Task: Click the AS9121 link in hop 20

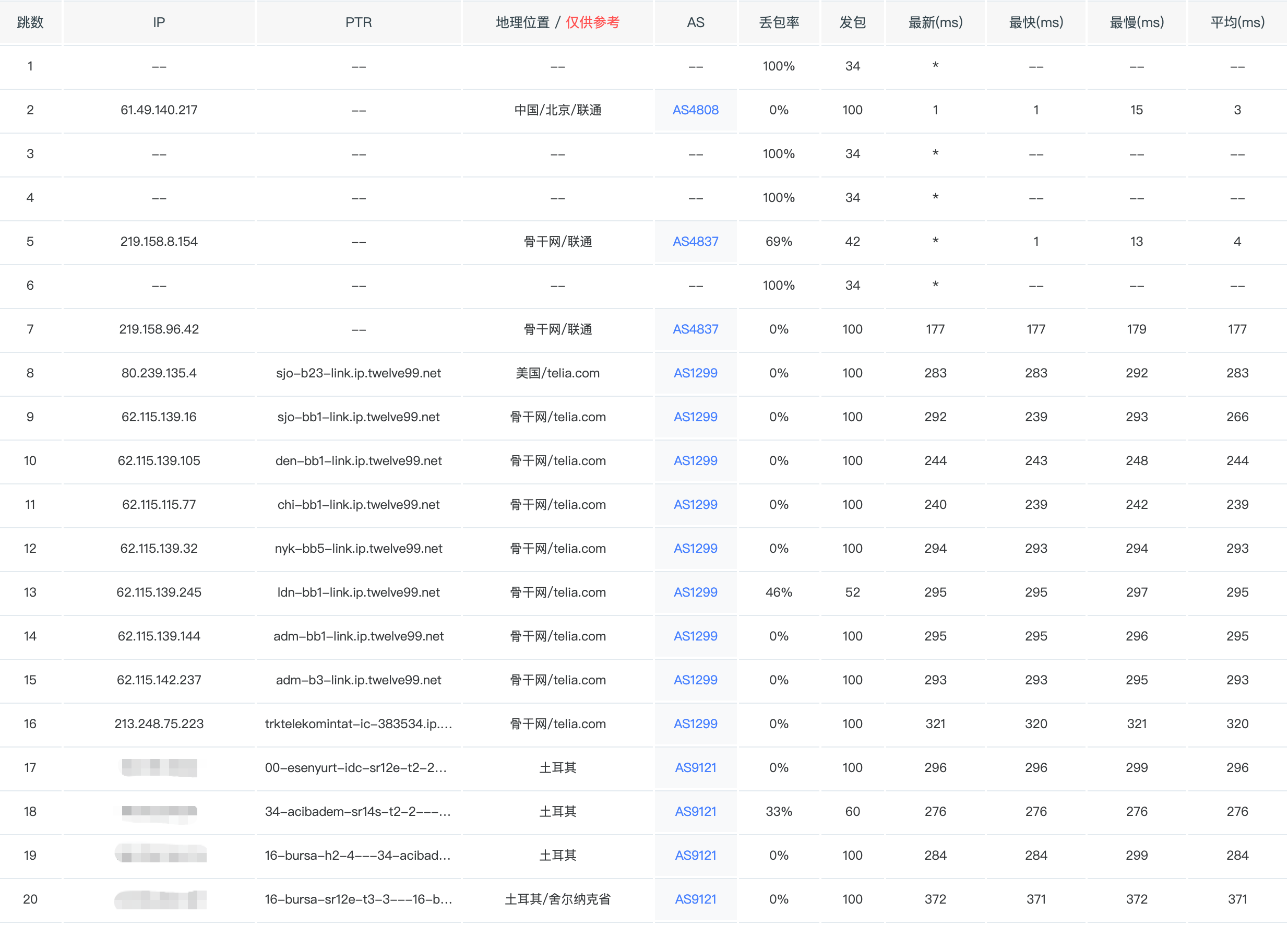Action: coord(695,899)
